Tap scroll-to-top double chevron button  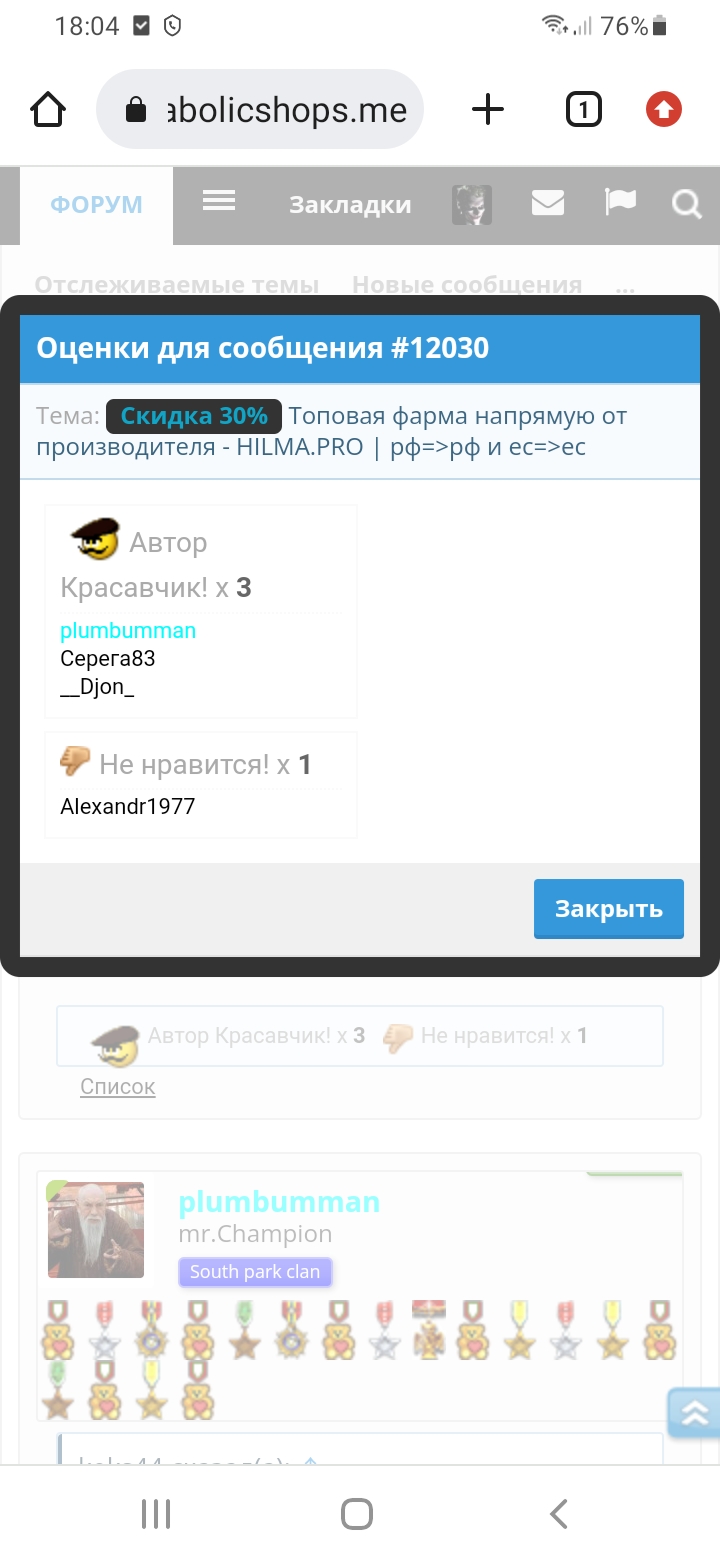[x=694, y=1412]
